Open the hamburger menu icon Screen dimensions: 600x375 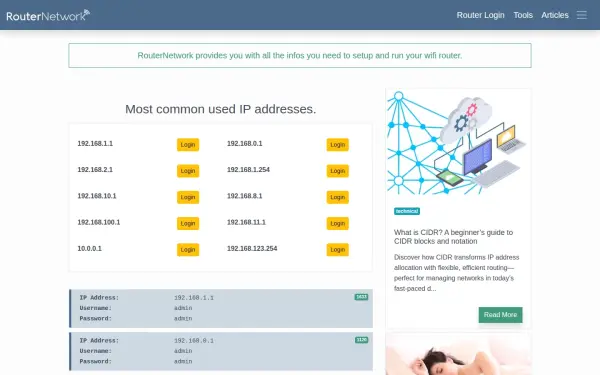point(582,15)
